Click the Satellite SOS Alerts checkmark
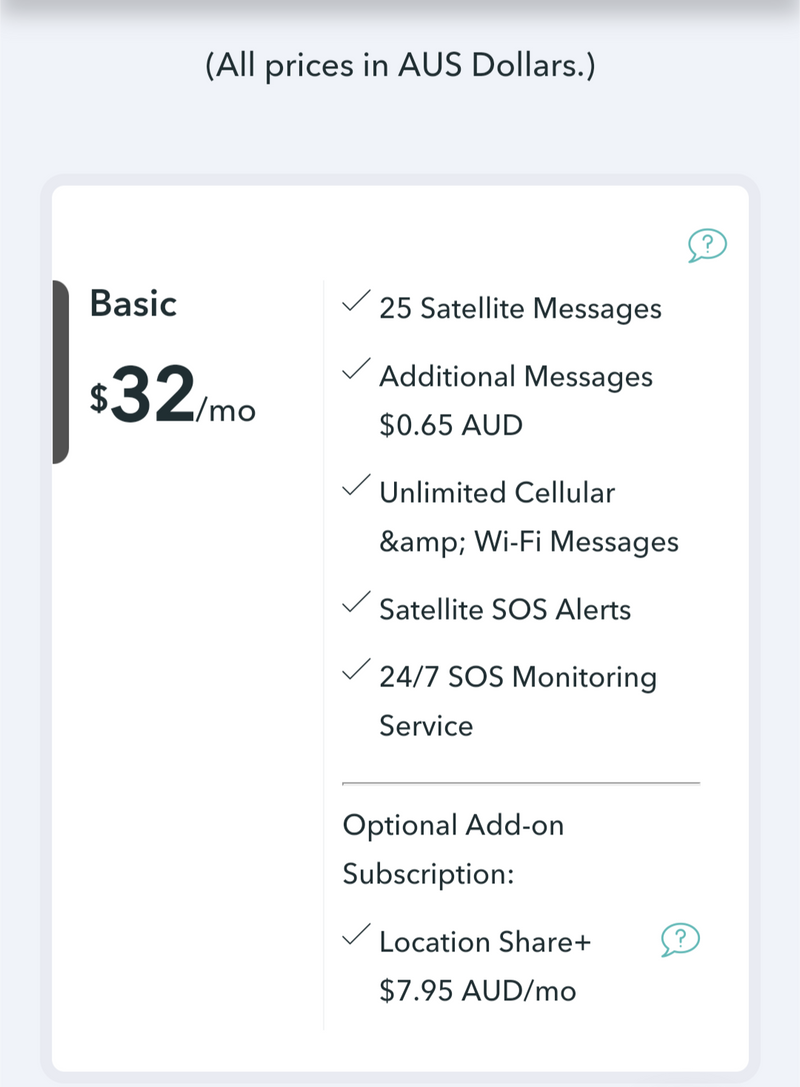This screenshot has height=1087, width=800. [x=353, y=603]
